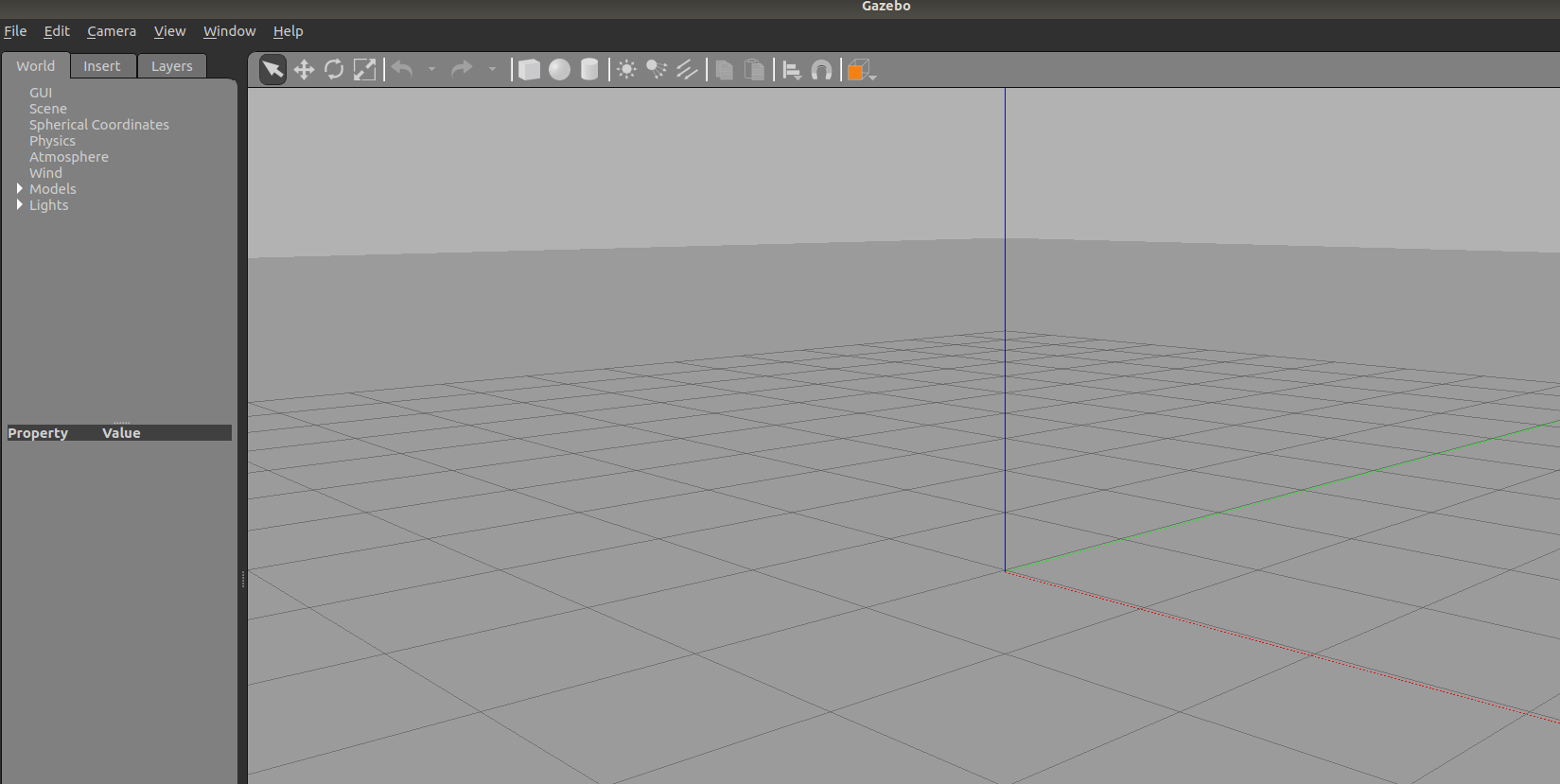This screenshot has width=1560, height=784.
Task: Select the rotate mode tool
Action: (334, 70)
